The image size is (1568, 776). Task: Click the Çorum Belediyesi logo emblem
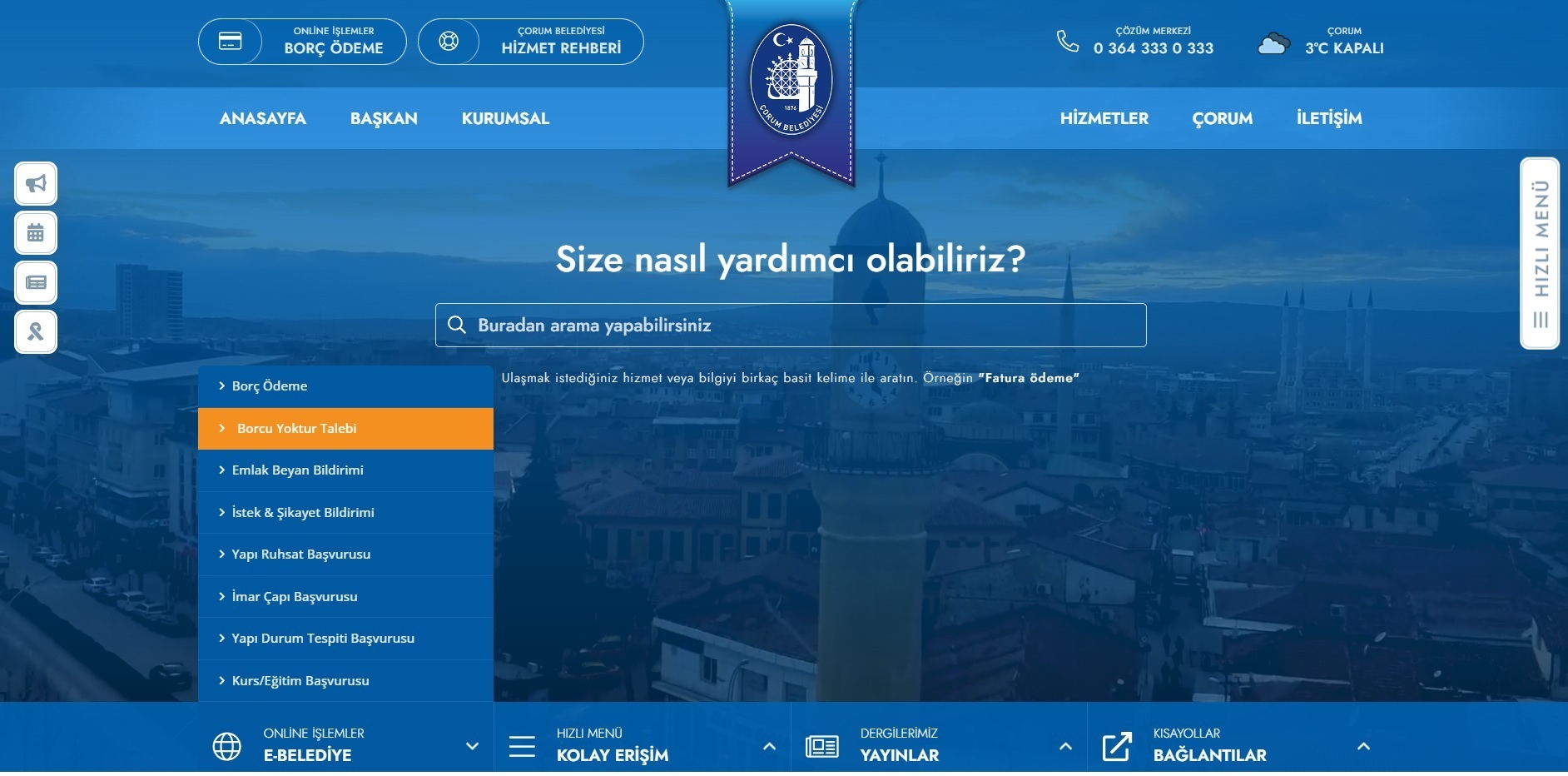pos(791,81)
